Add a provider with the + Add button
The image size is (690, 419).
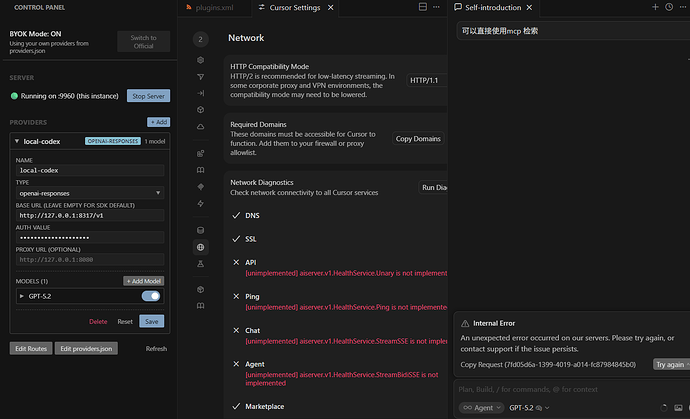coord(158,122)
